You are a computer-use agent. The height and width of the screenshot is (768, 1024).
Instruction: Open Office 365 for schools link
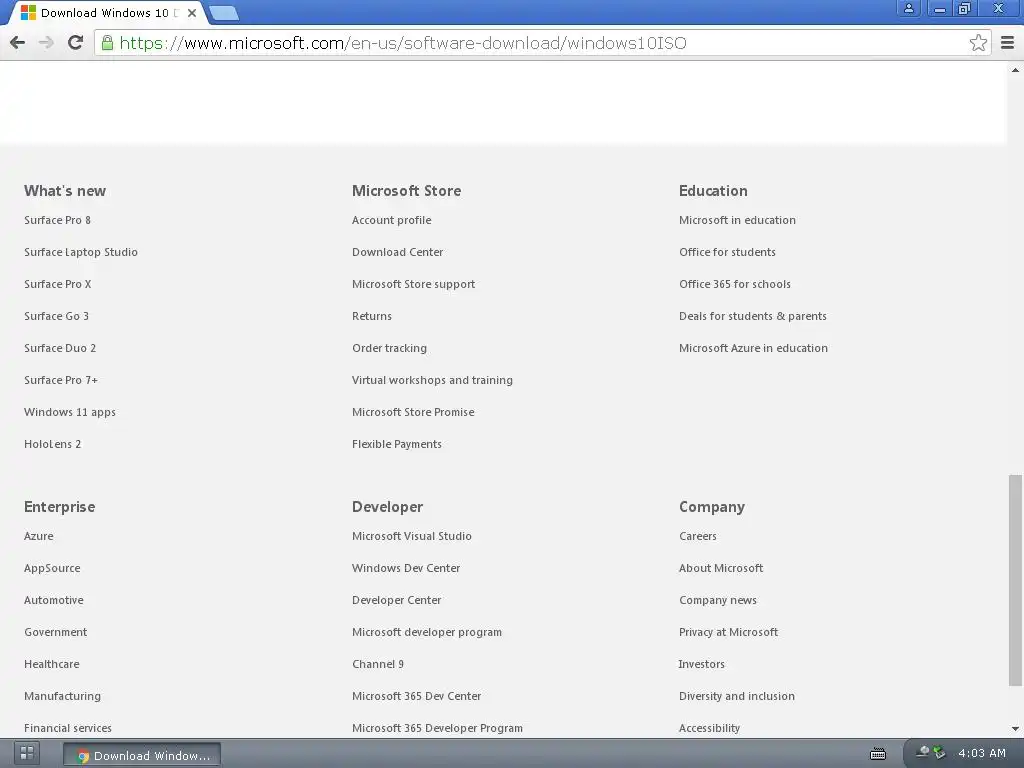coord(735,284)
